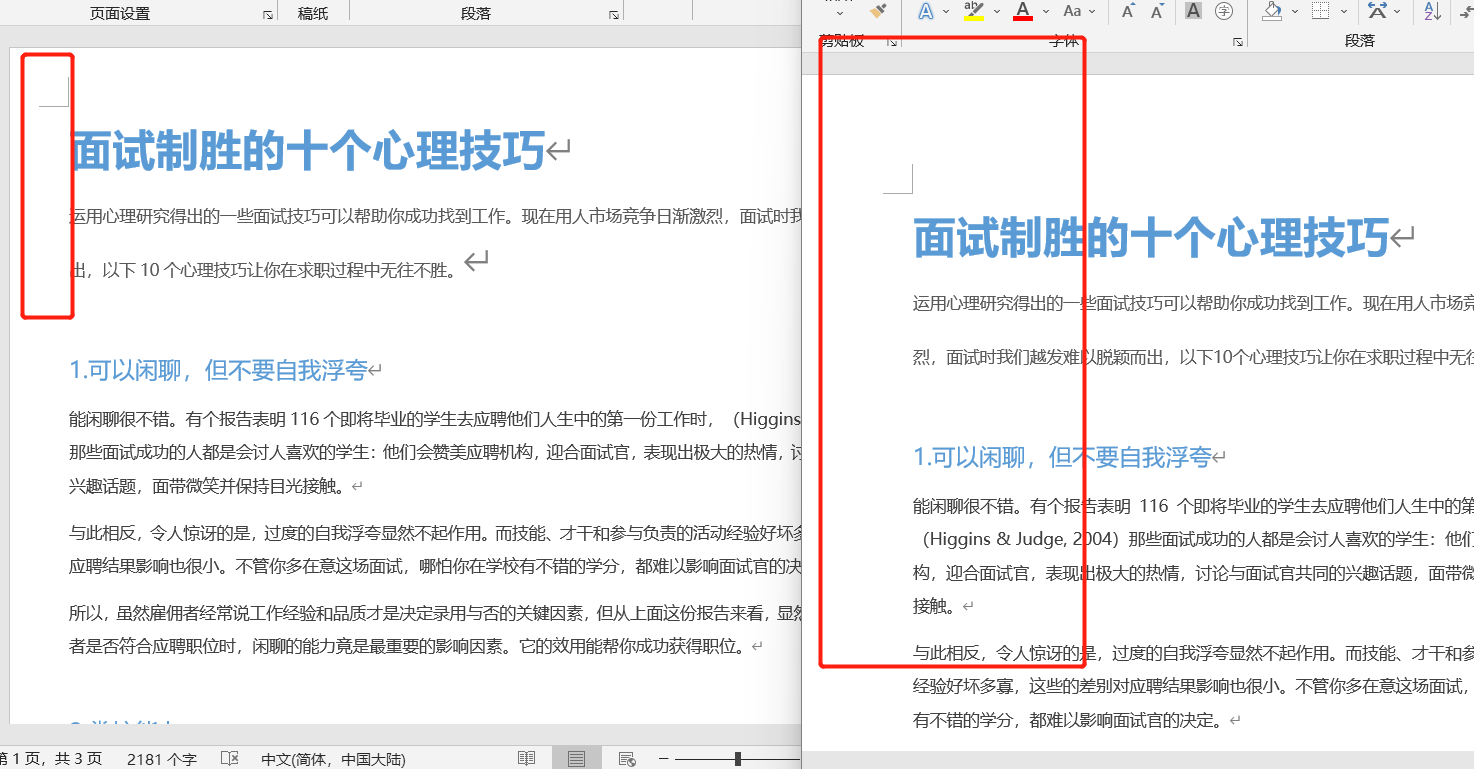Enable Print Layout view in the status bar
This screenshot has height=769, width=1474.
coord(576,758)
